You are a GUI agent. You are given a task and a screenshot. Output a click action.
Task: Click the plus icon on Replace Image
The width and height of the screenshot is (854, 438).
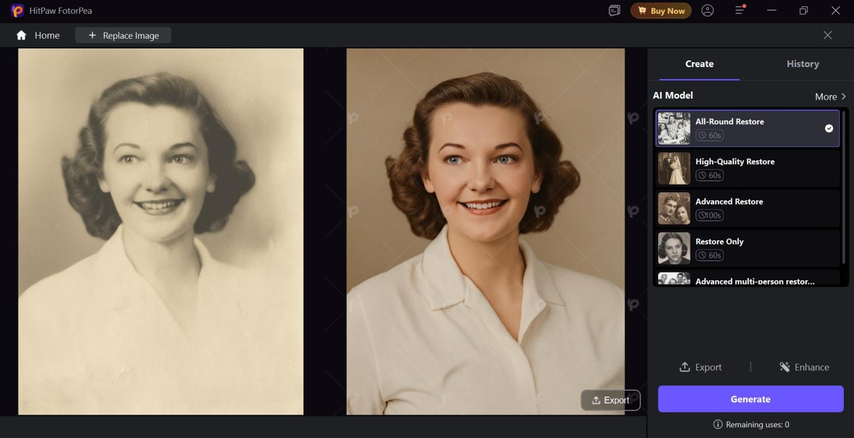tap(92, 35)
